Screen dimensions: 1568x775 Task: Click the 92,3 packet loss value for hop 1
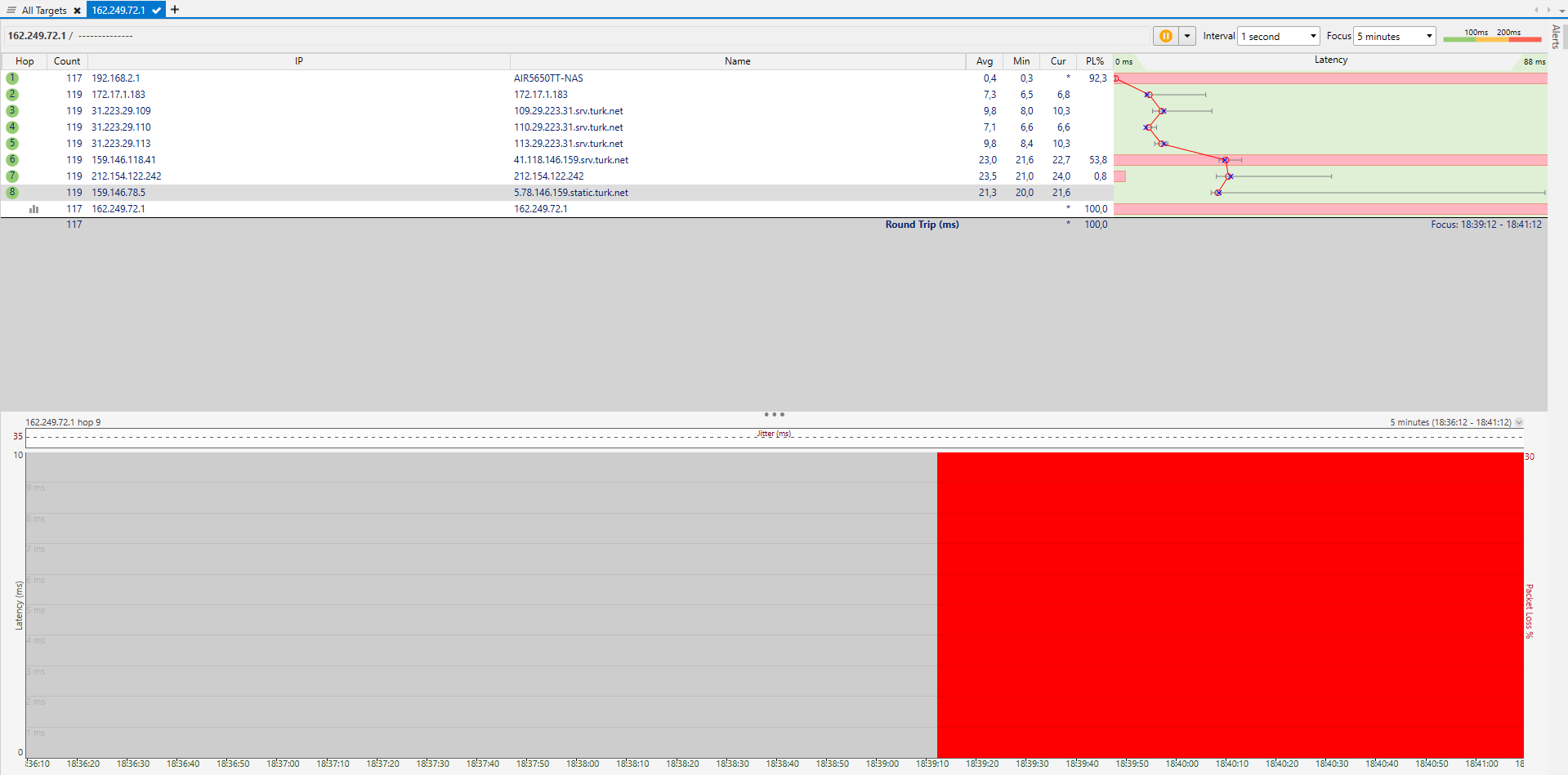tap(1098, 78)
